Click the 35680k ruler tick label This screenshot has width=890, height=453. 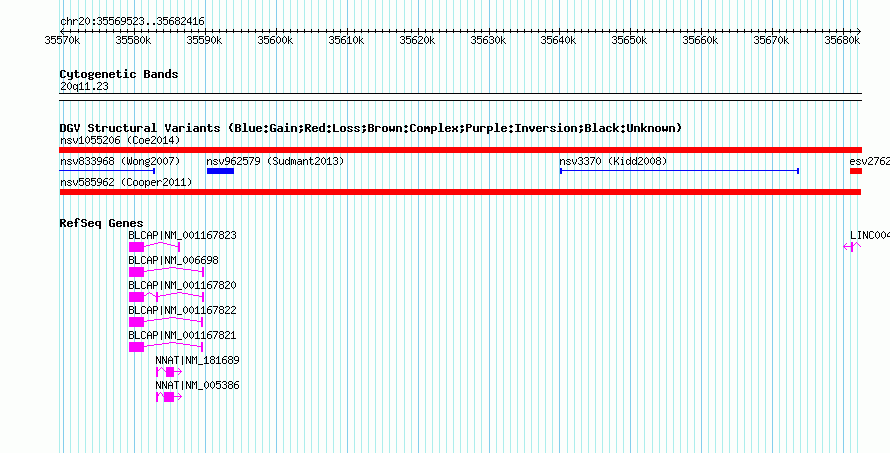point(842,40)
